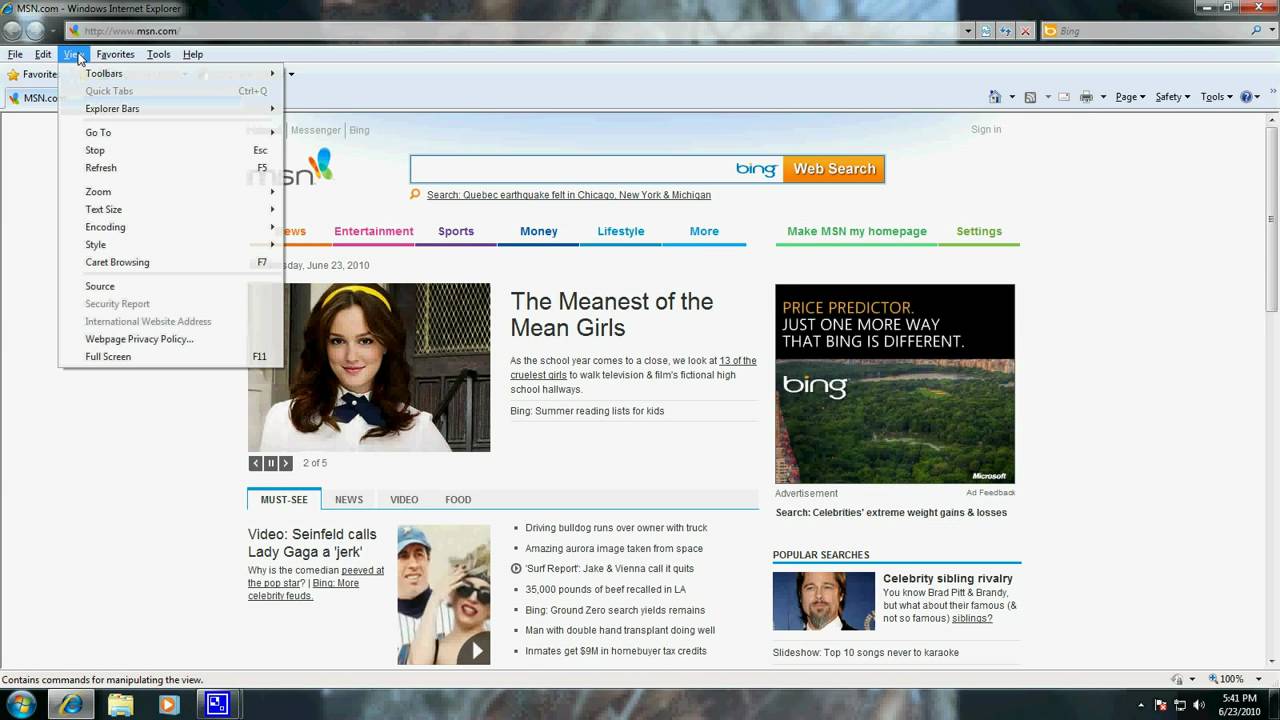Open the Text Size submenu
Screen dimensions: 1280x720
point(171,209)
